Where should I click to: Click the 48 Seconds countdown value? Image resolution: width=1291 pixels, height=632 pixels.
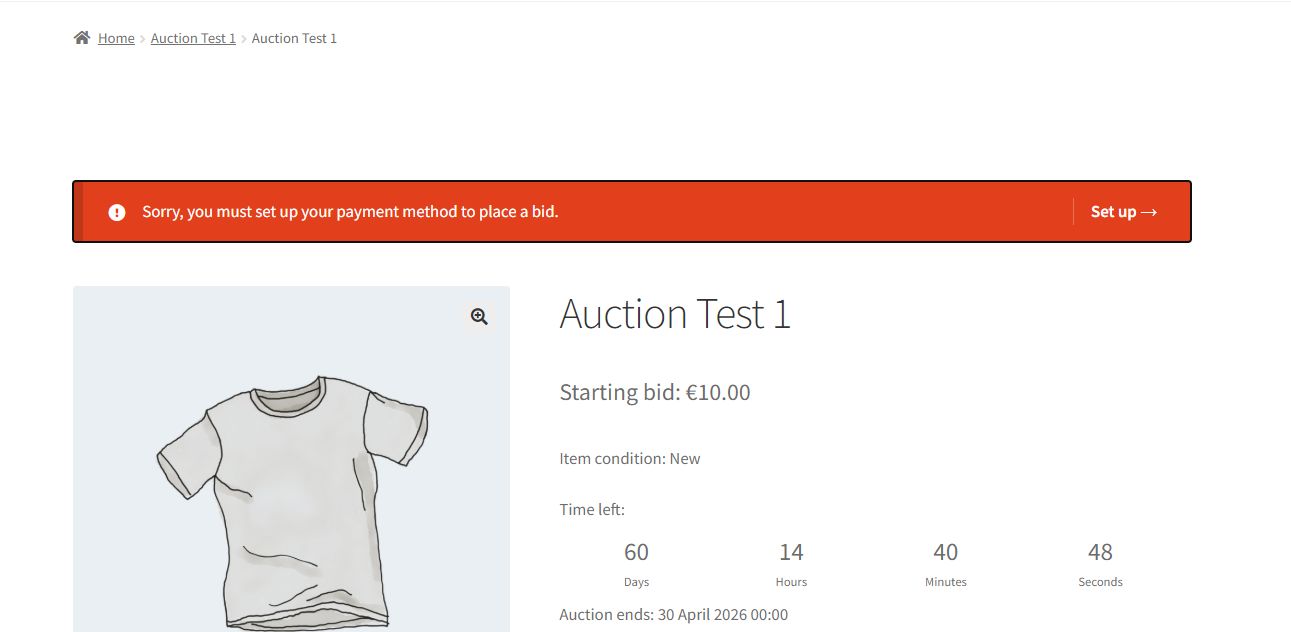(1100, 553)
